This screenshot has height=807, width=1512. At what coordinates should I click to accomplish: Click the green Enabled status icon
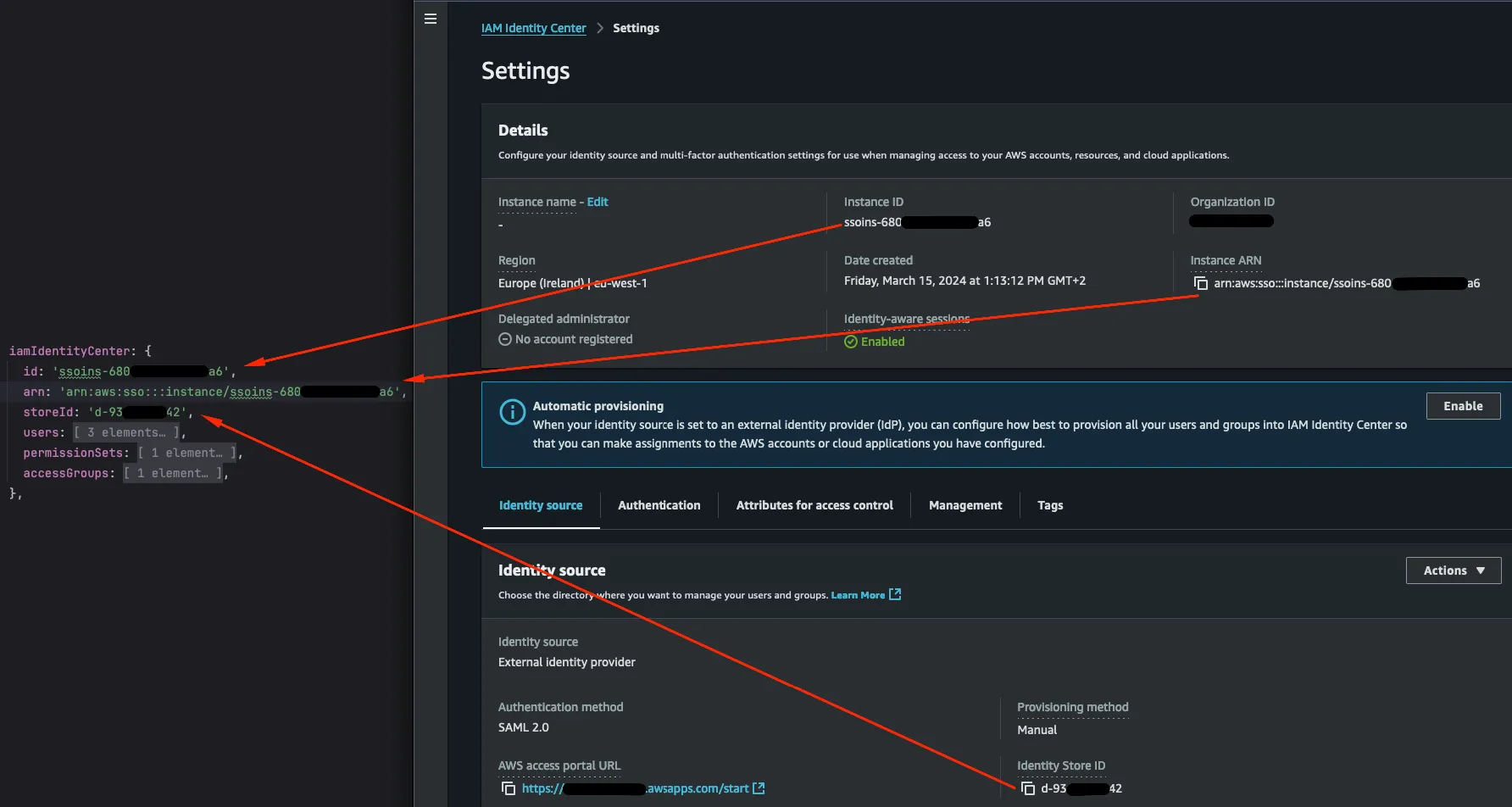coord(850,342)
